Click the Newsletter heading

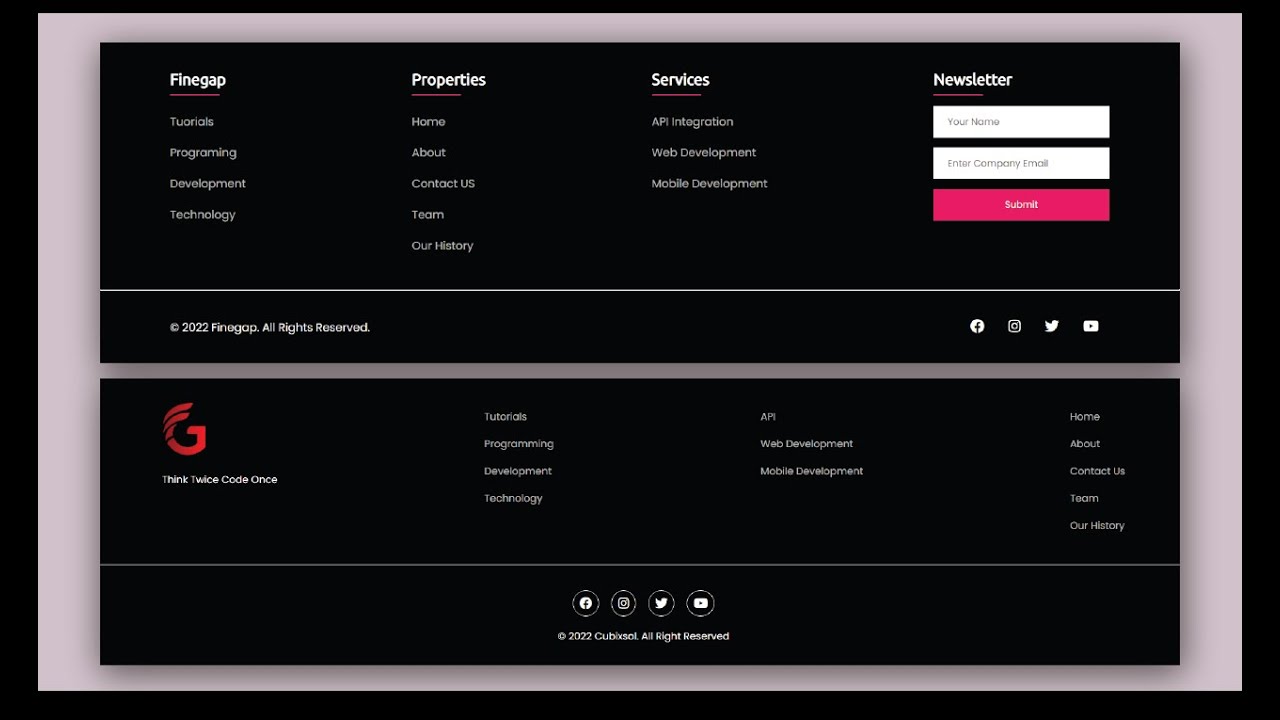pyautogui.click(x=973, y=80)
